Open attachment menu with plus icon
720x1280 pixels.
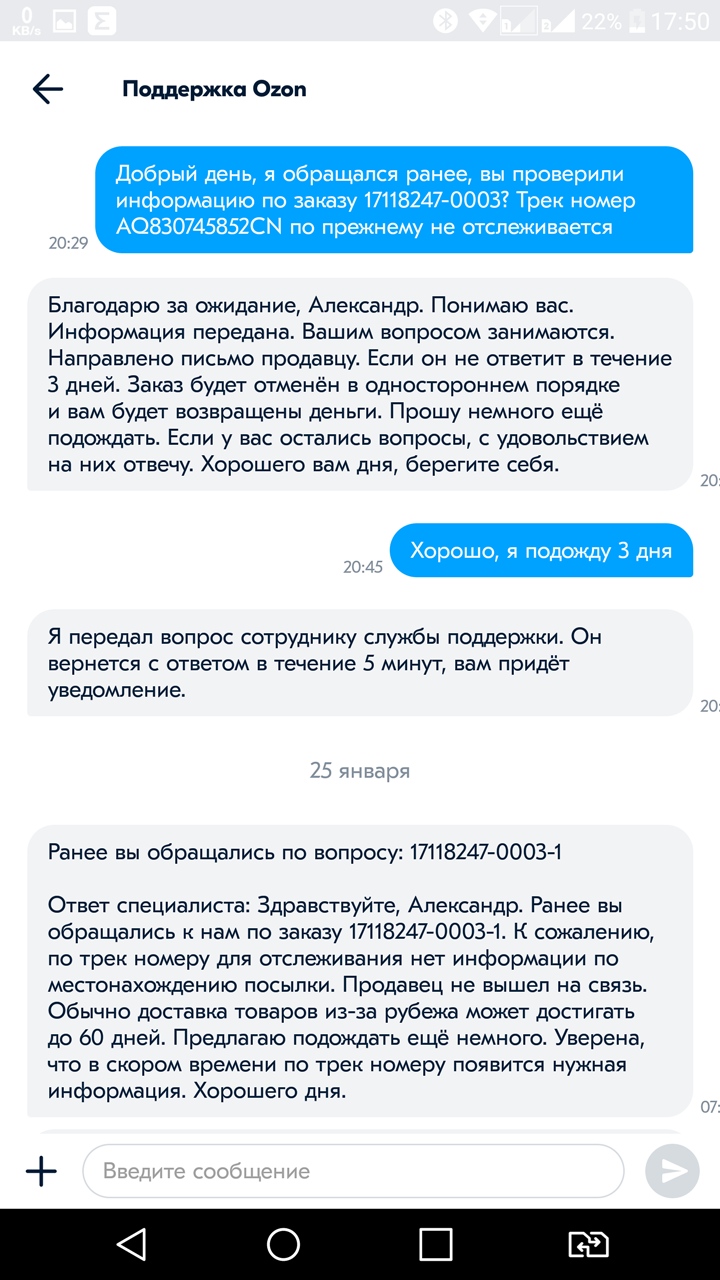pos(41,1171)
